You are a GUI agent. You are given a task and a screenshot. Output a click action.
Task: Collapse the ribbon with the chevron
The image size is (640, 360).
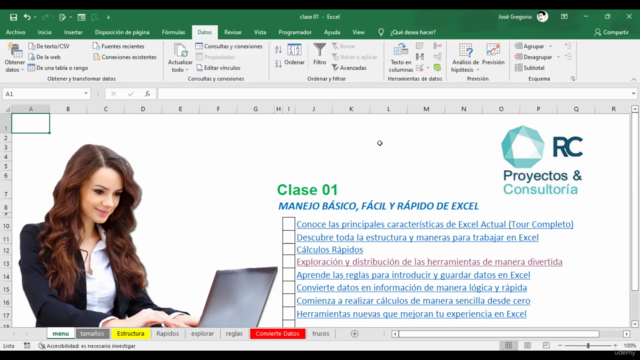[x=633, y=79]
